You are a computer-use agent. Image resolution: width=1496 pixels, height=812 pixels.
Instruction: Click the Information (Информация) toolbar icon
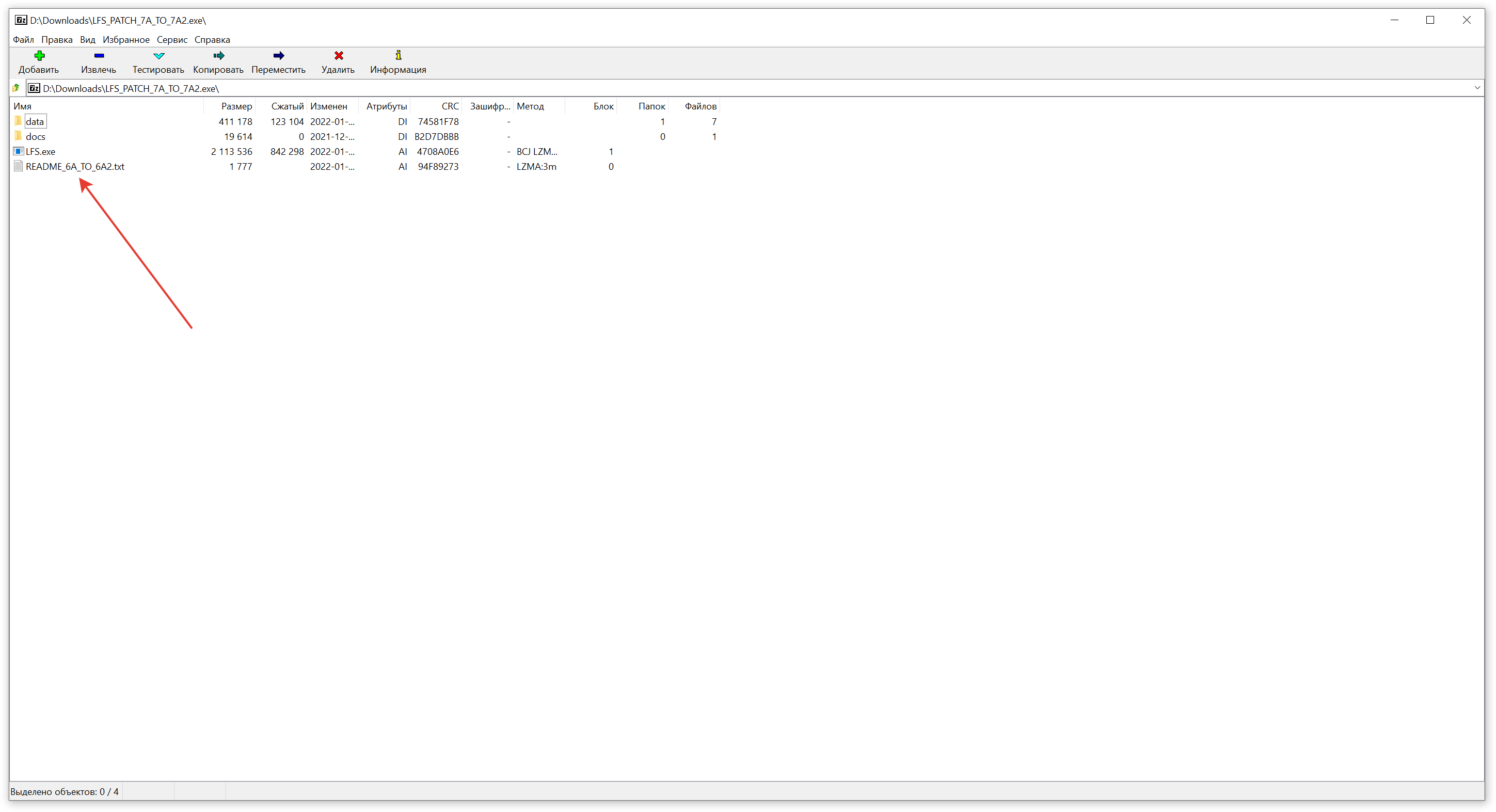point(399,56)
